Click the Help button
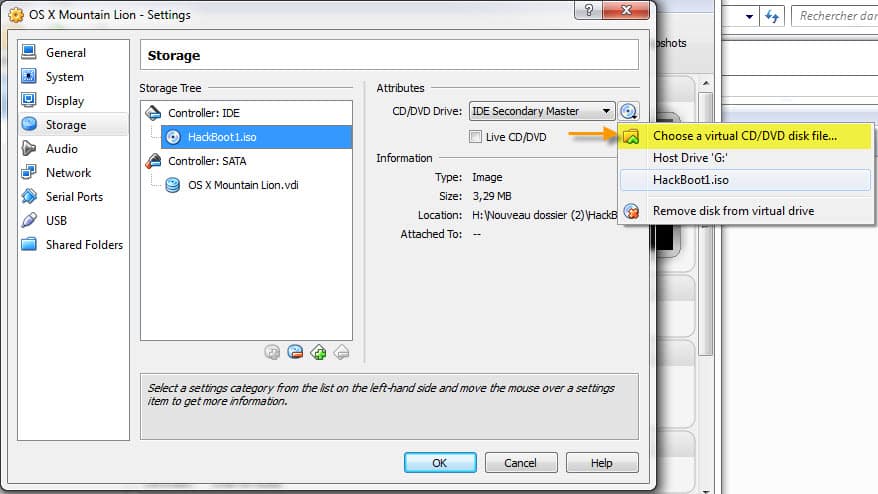This screenshot has width=878, height=494. tap(602, 463)
